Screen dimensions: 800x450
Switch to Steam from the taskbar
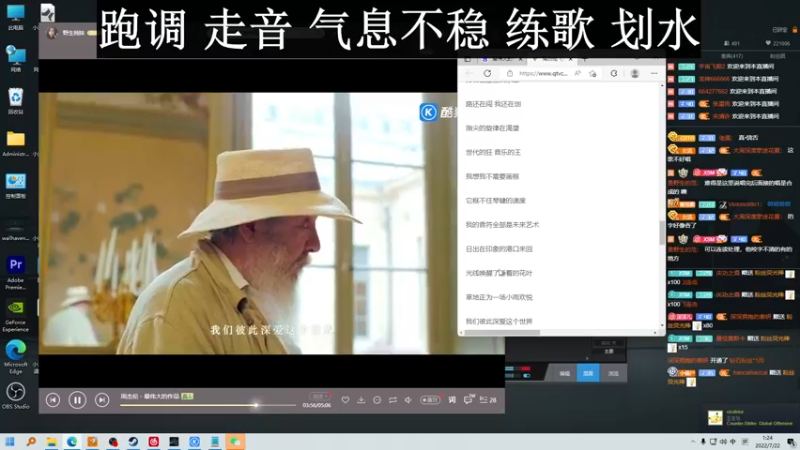click(133, 441)
